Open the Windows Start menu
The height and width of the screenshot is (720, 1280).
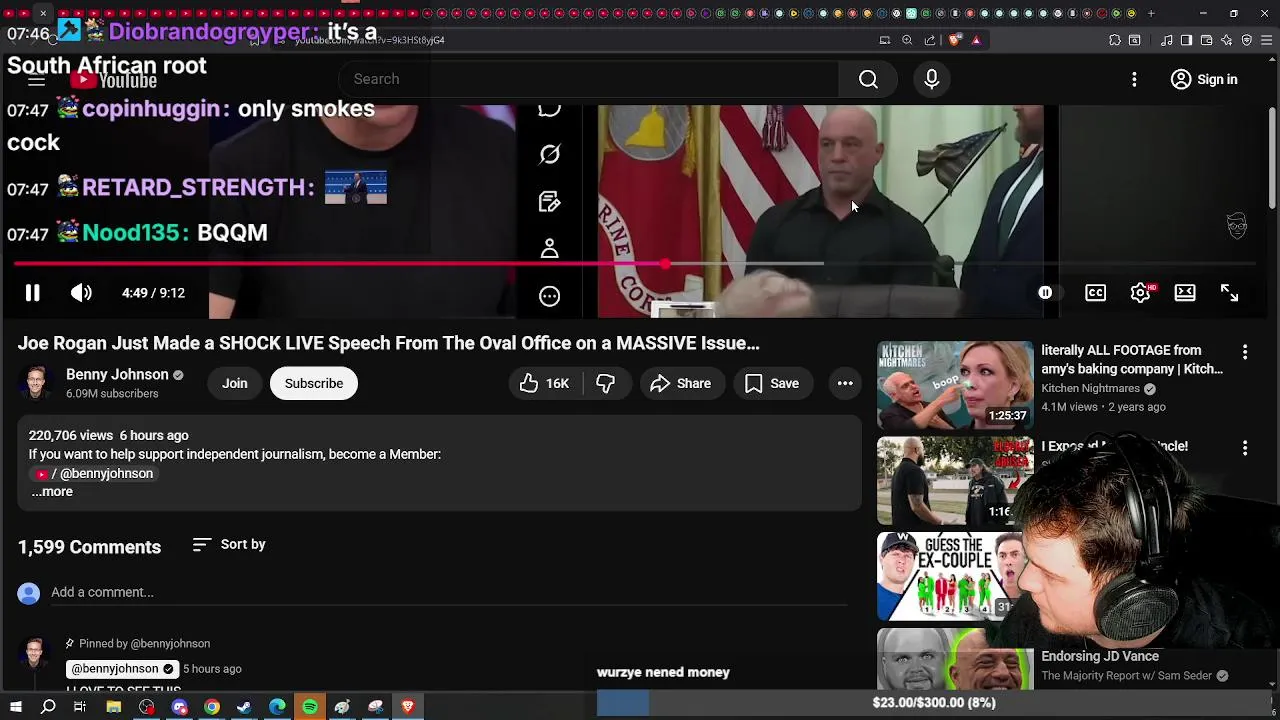[15, 707]
